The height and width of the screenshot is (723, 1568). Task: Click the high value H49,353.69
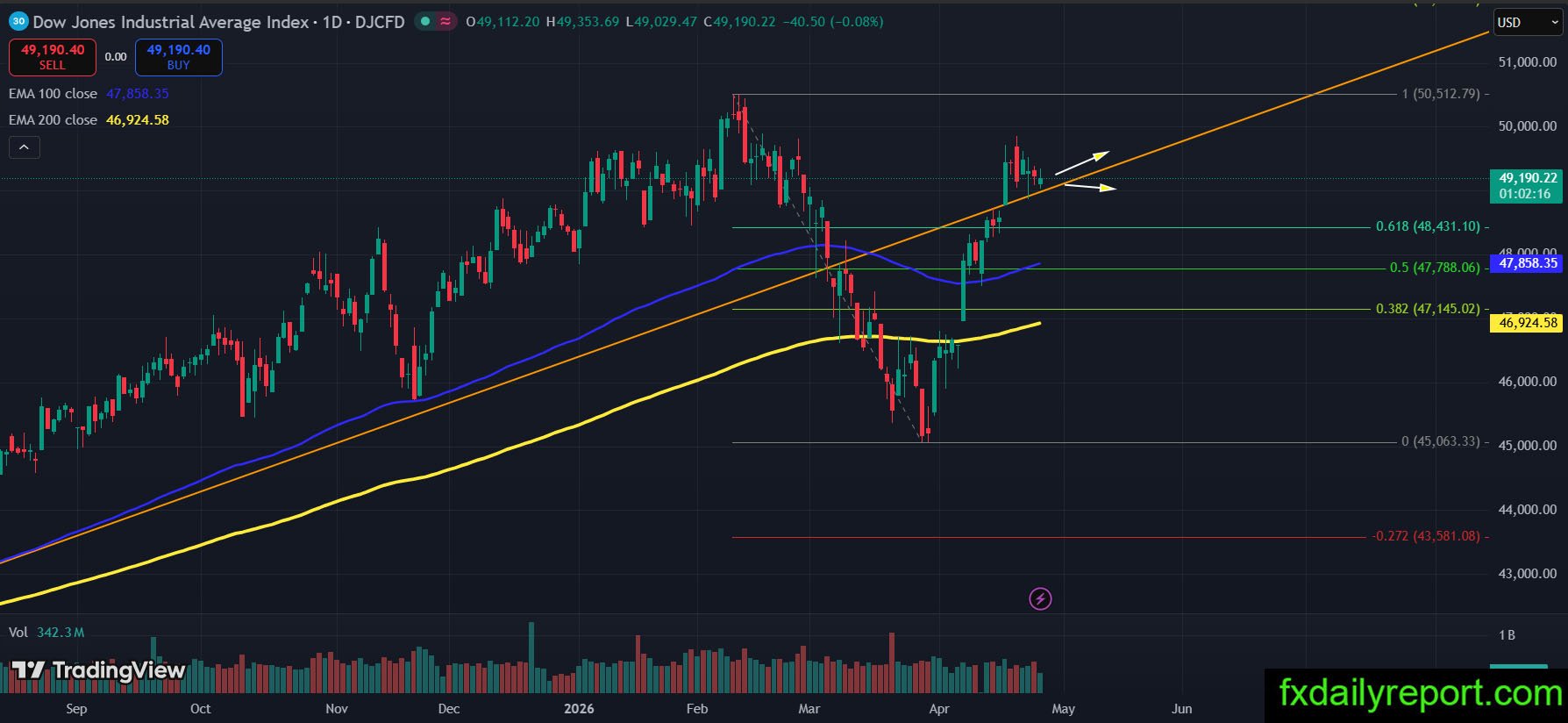coord(582,22)
